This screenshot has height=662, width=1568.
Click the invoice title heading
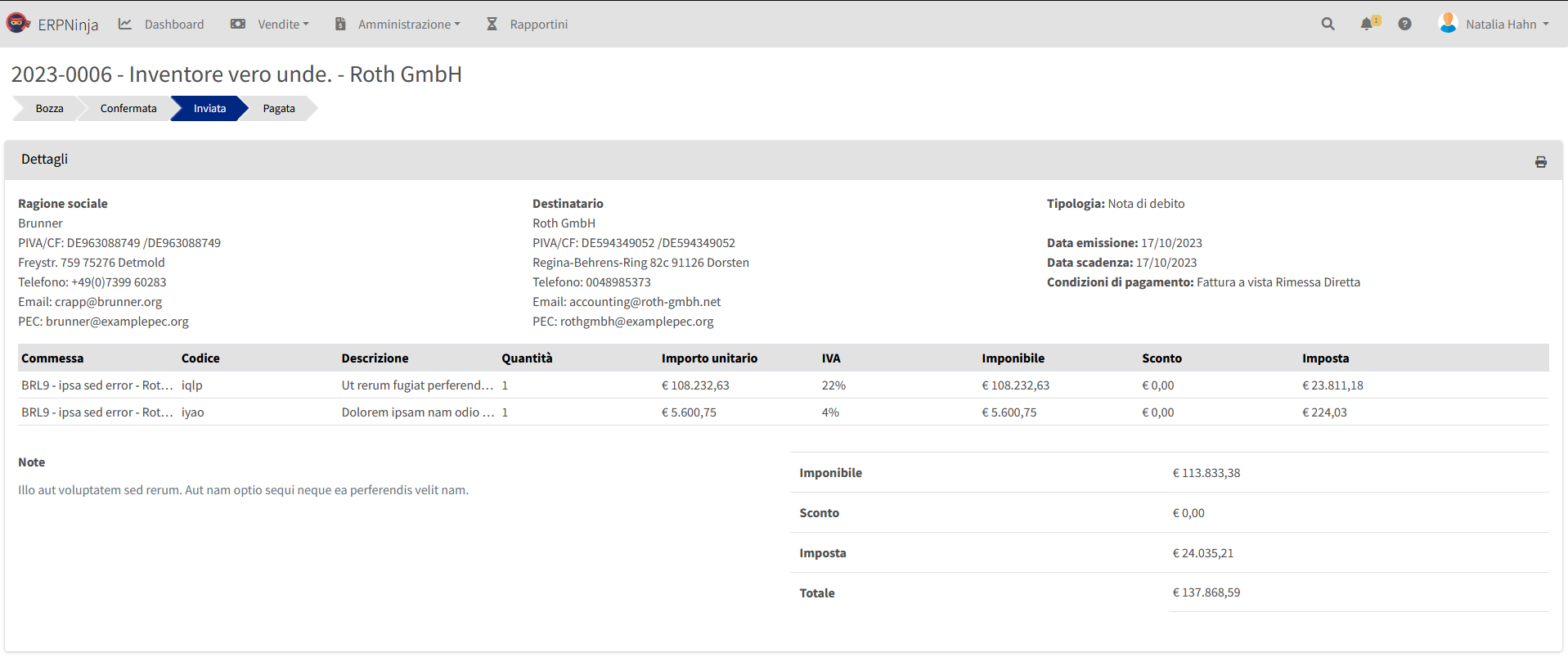[x=236, y=74]
